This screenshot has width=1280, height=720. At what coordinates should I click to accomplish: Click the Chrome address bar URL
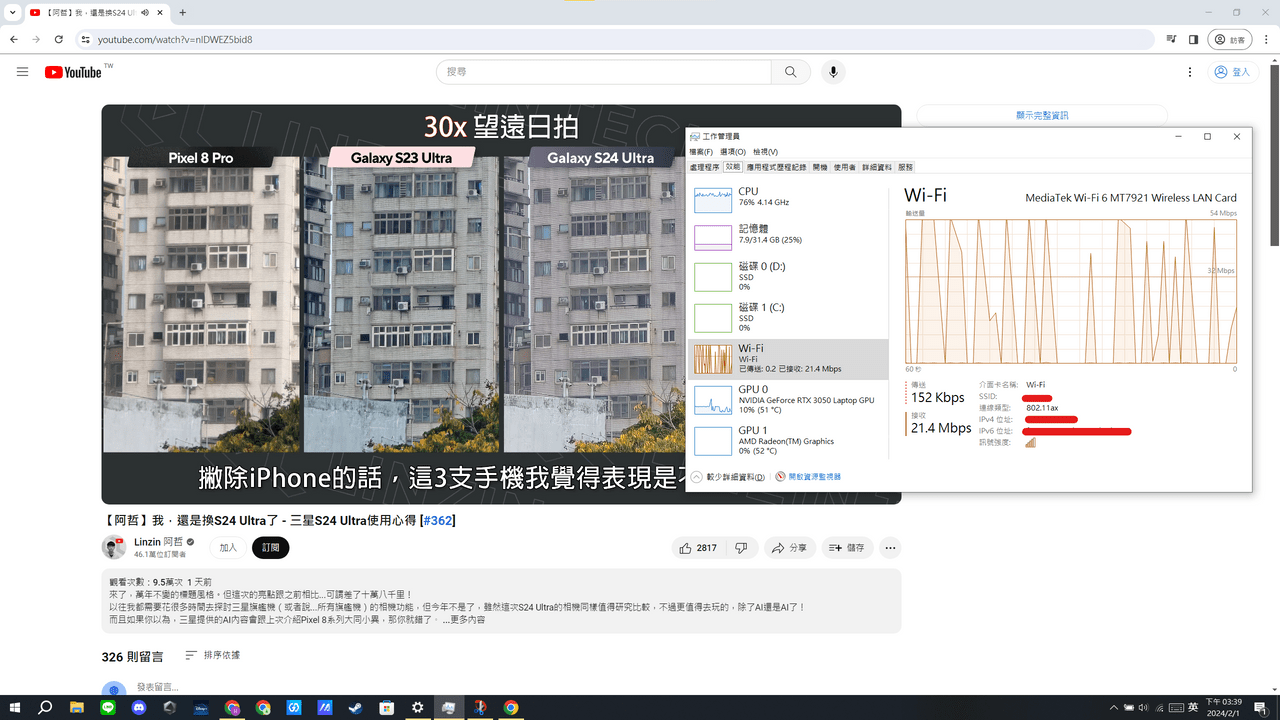pos(174,40)
